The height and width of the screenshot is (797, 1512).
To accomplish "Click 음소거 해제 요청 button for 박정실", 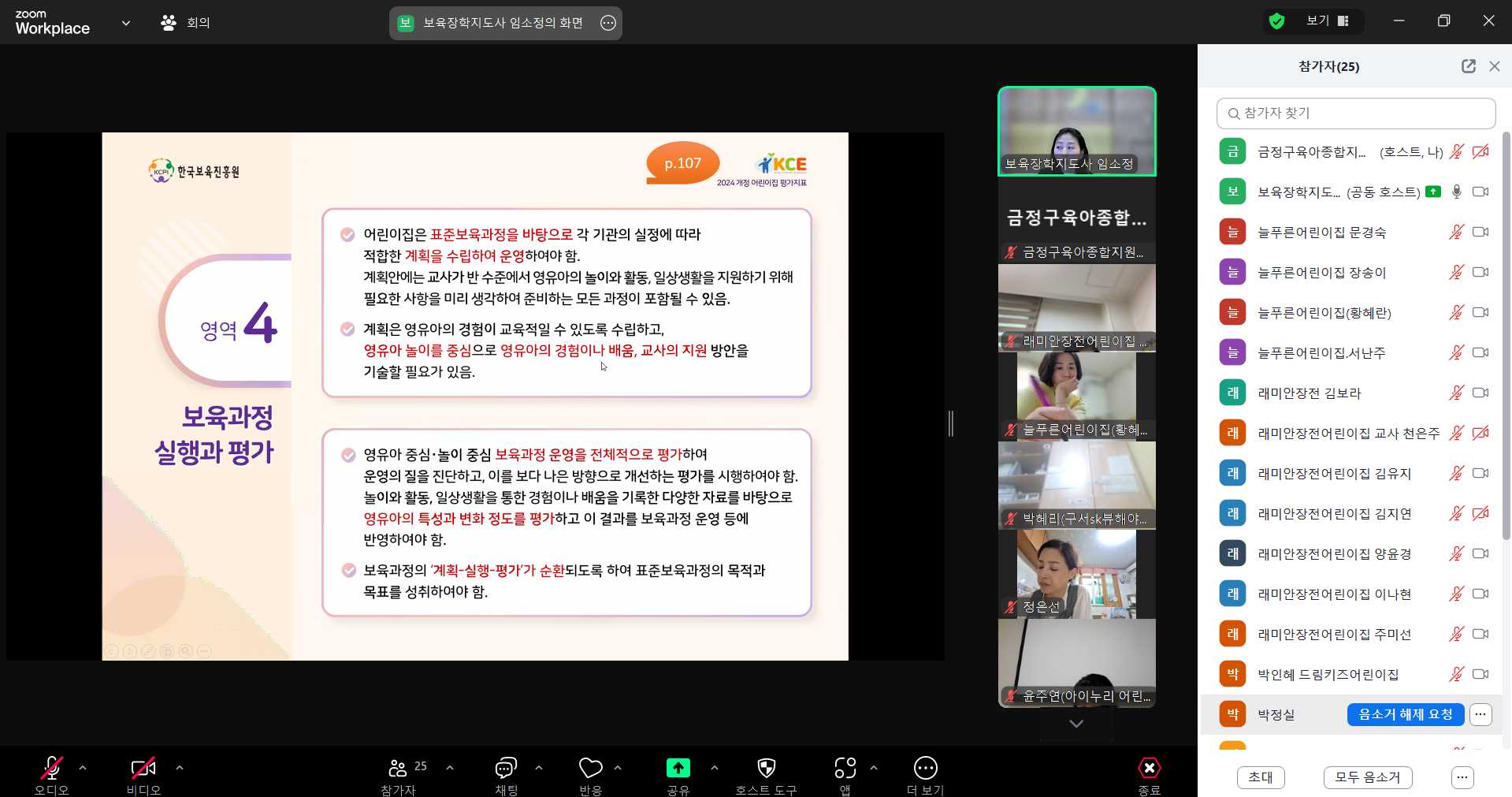I will [1405, 714].
